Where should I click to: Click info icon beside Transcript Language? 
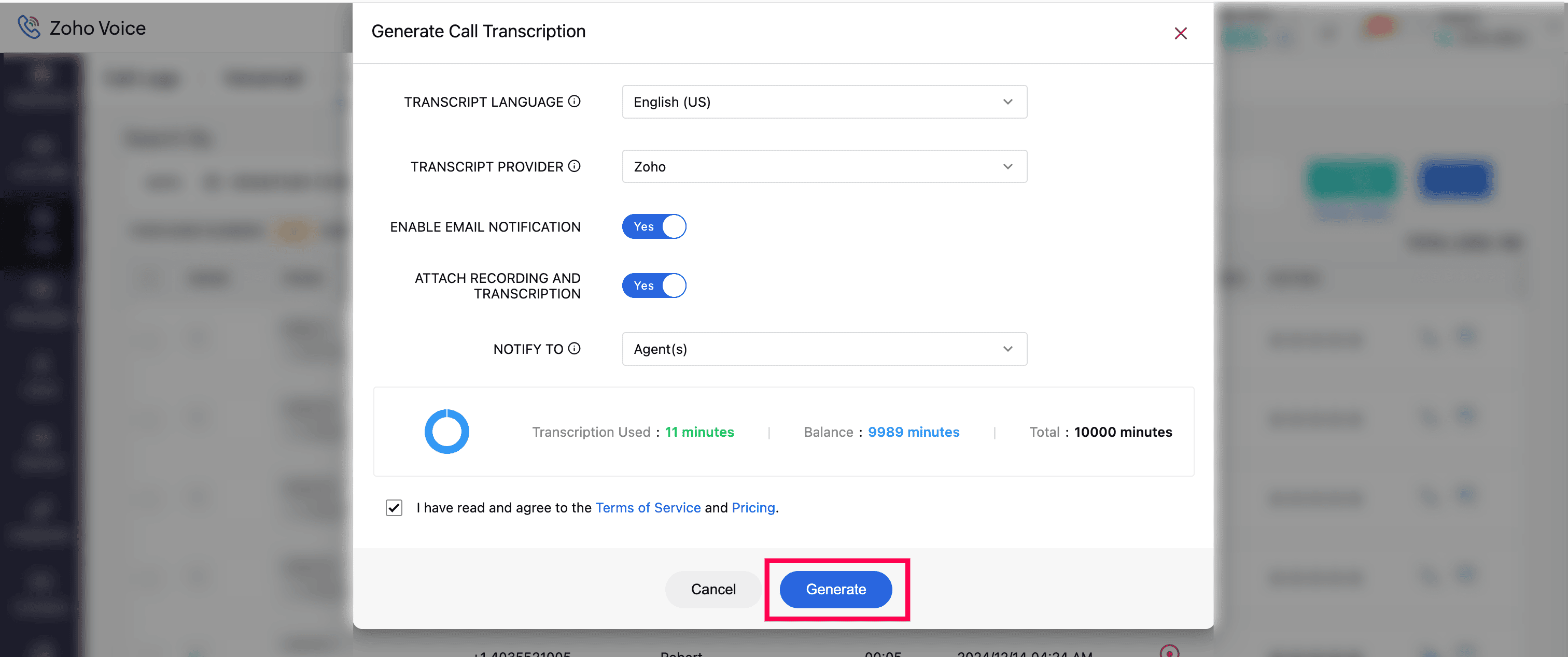click(x=574, y=101)
